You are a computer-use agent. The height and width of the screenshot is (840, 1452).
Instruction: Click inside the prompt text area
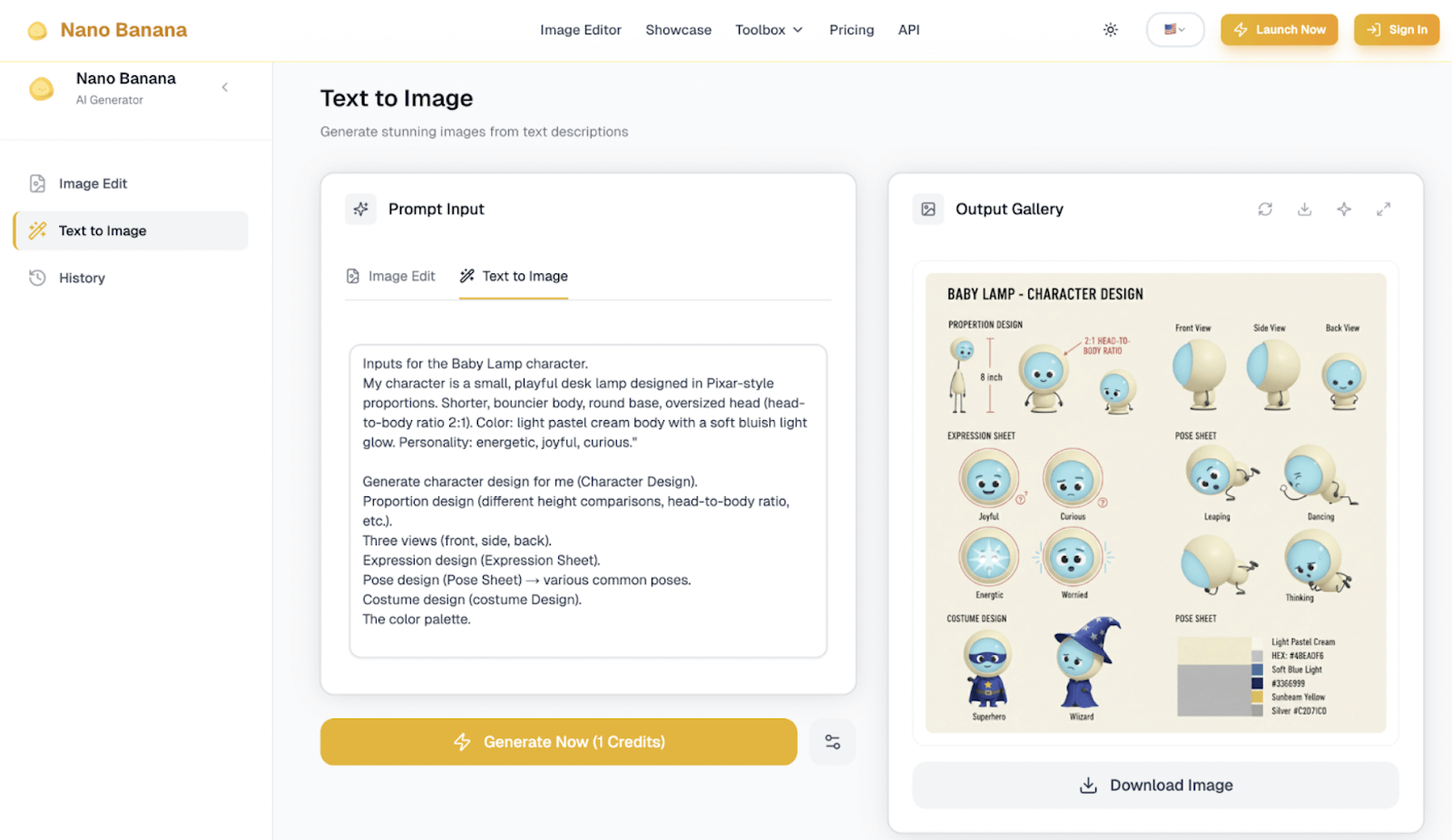pyautogui.click(x=588, y=501)
